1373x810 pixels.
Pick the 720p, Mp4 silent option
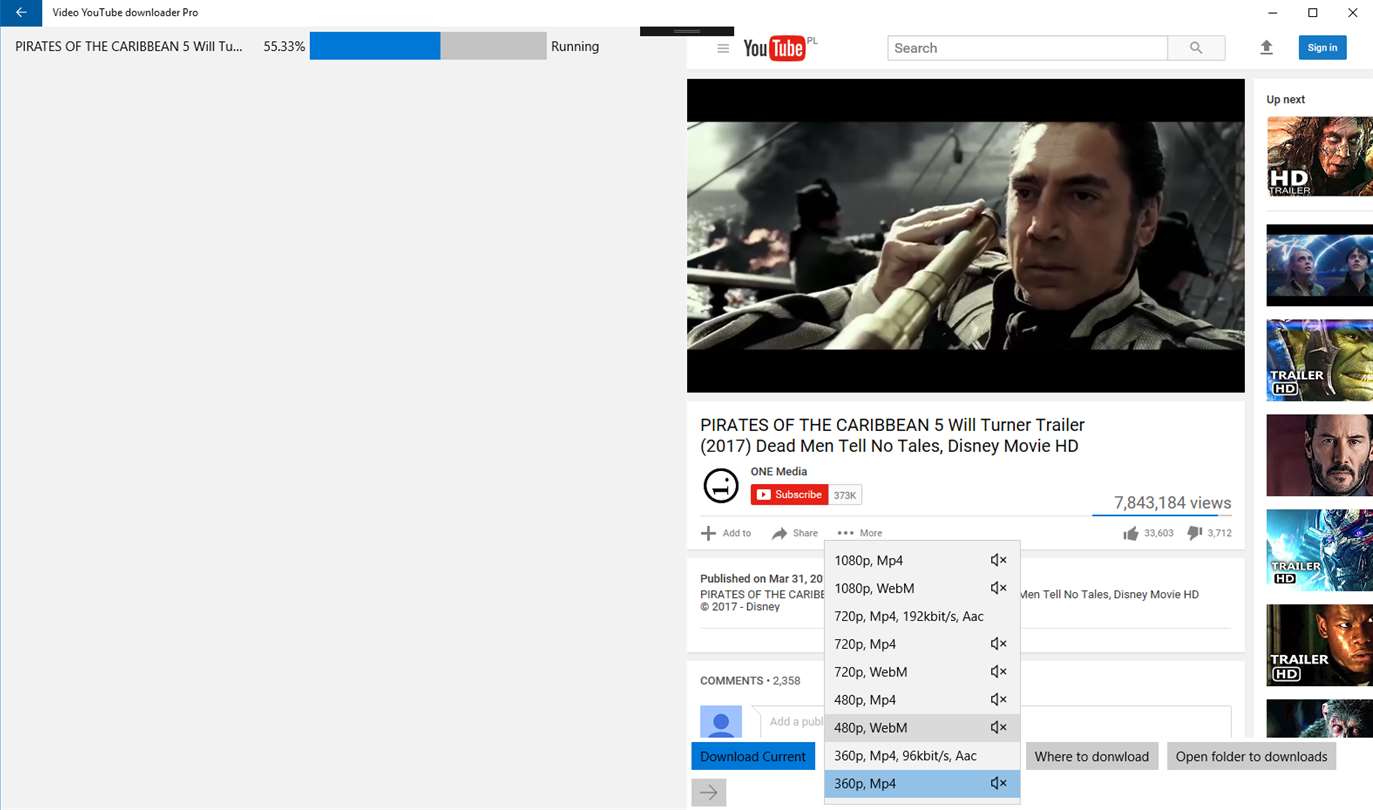(x=922, y=644)
